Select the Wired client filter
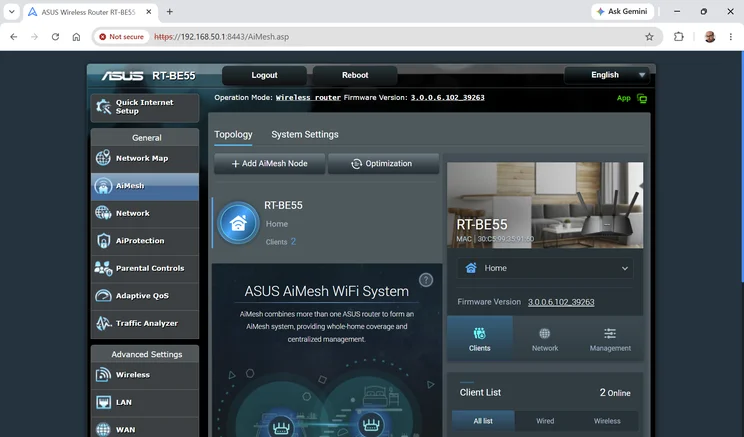This screenshot has height=437, width=744. point(545,421)
